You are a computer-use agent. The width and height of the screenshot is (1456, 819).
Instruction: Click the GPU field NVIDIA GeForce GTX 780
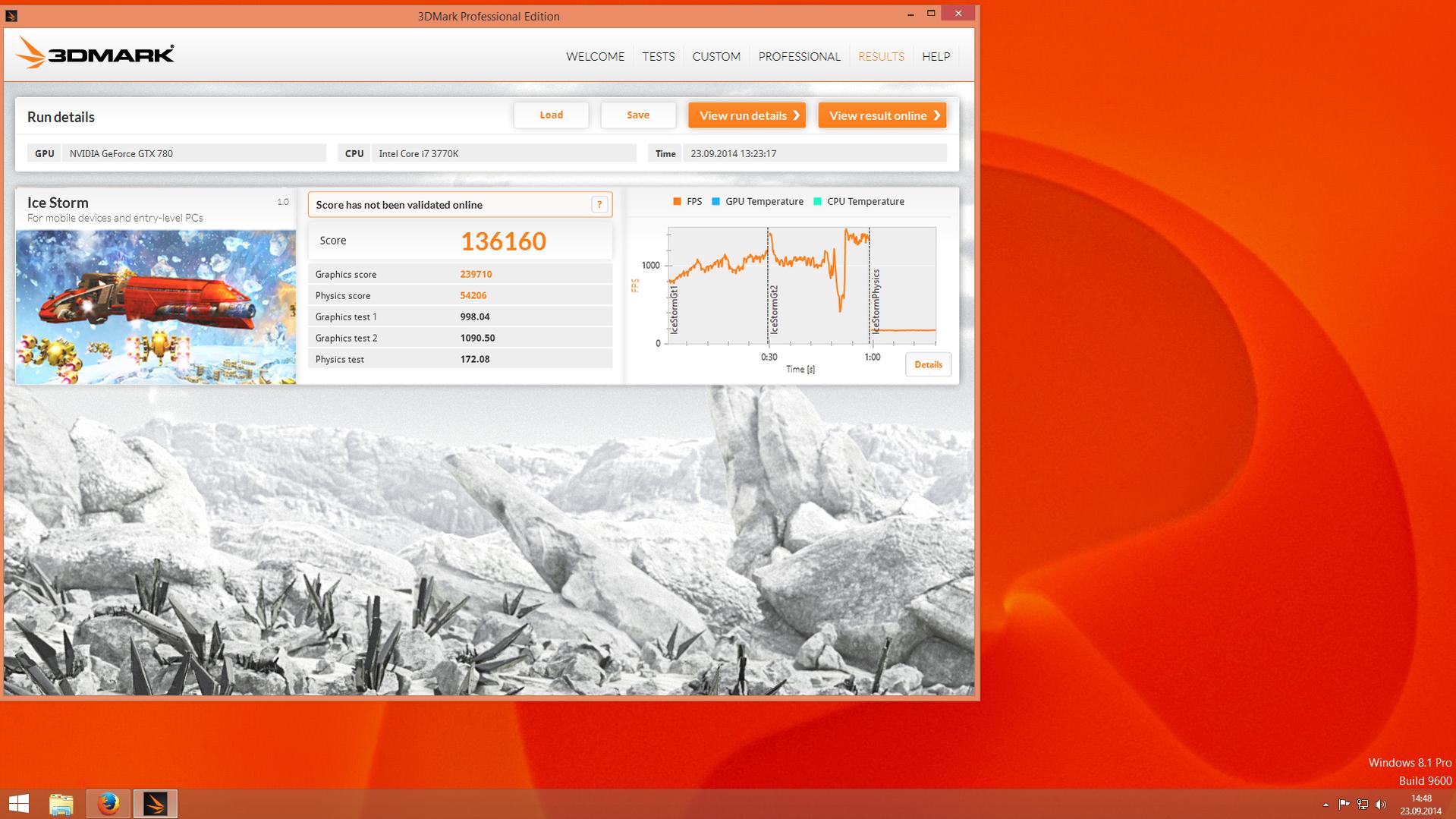(x=194, y=153)
